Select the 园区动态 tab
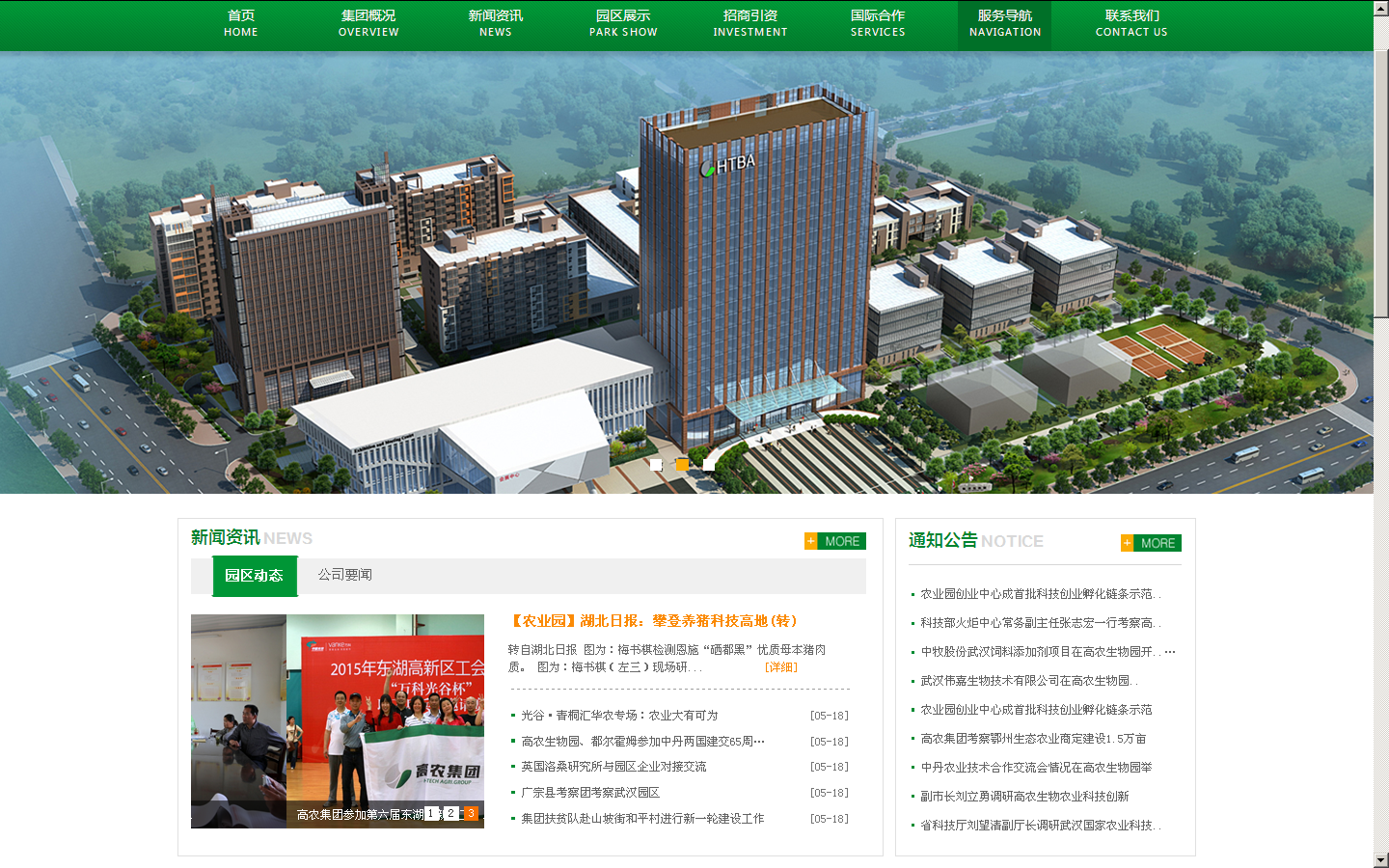 click(254, 575)
